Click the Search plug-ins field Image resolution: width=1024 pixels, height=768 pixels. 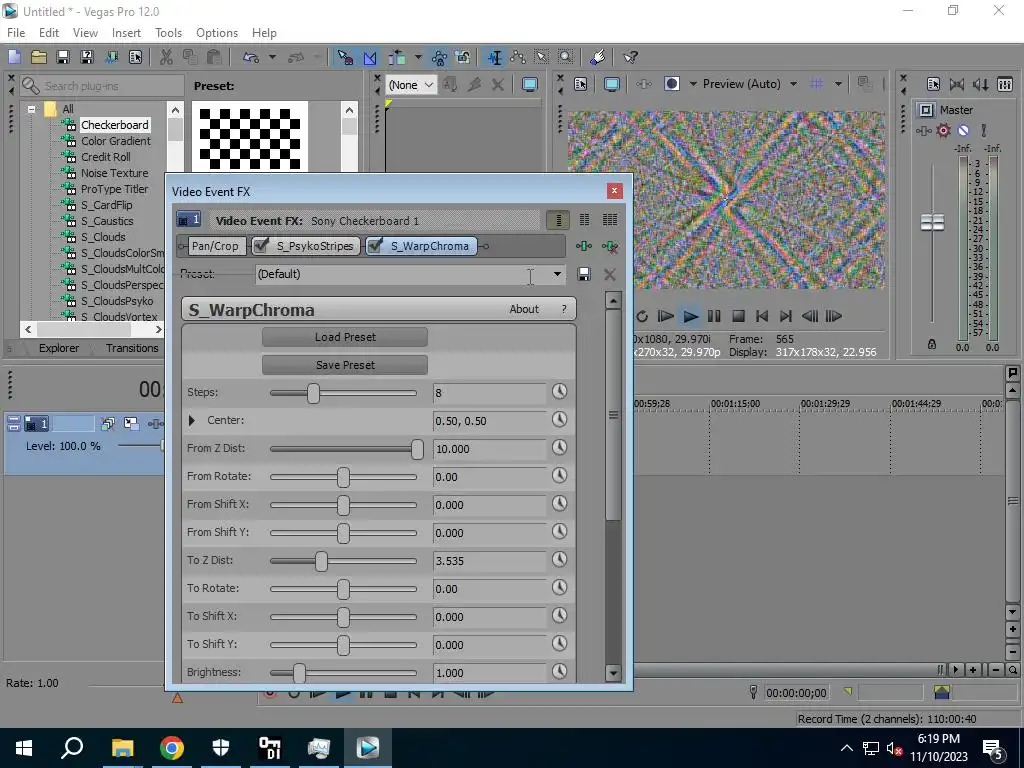(101, 86)
